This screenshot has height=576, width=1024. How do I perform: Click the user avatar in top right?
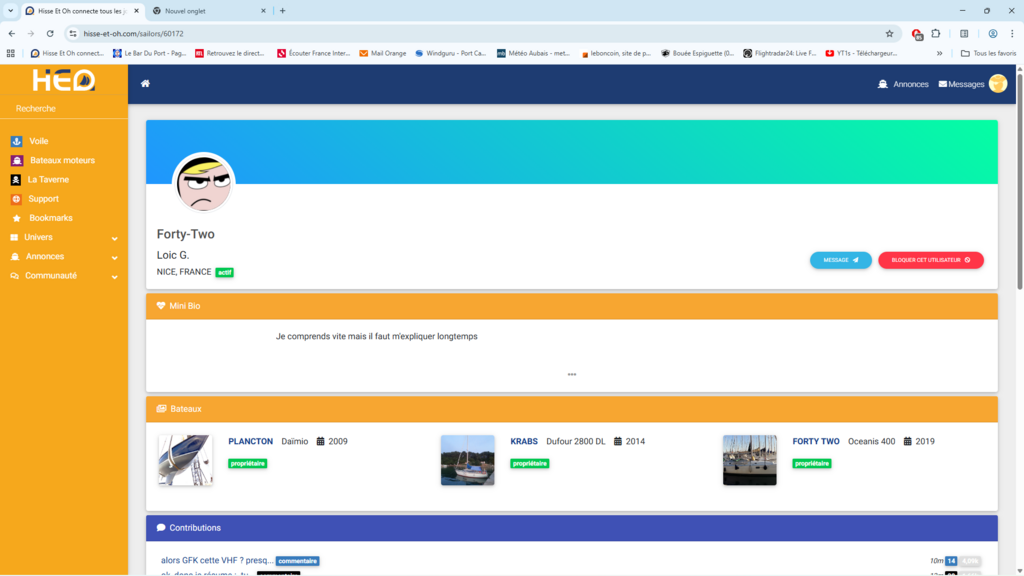(x=997, y=84)
